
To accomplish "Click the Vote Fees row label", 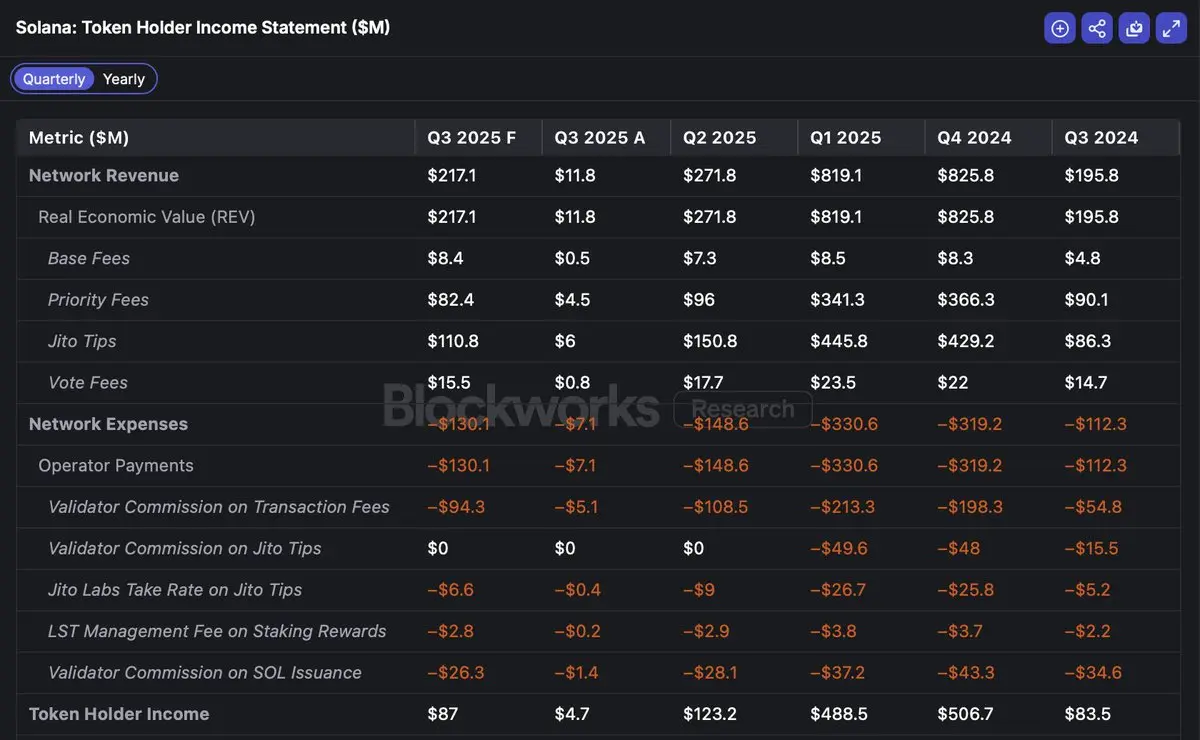I will coord(88,382).
